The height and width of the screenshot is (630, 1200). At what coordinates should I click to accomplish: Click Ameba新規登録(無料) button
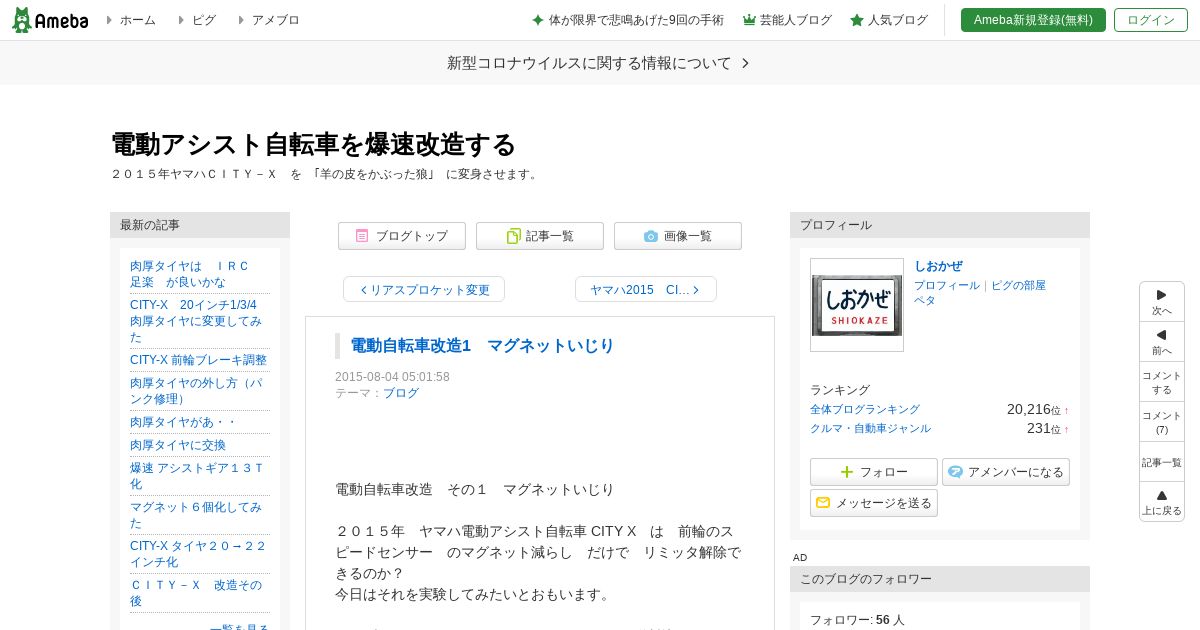point(1033,20)
